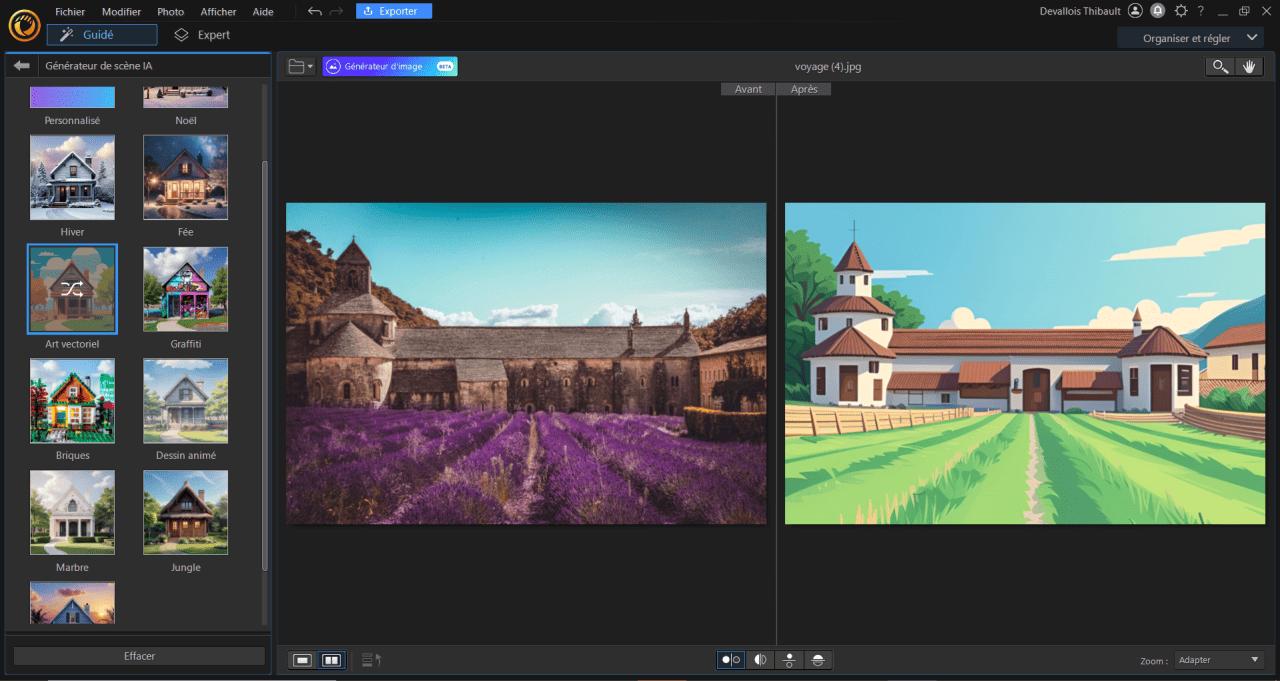Click the back arrow in Générateur de scène IA

click(x=21, y=65)
